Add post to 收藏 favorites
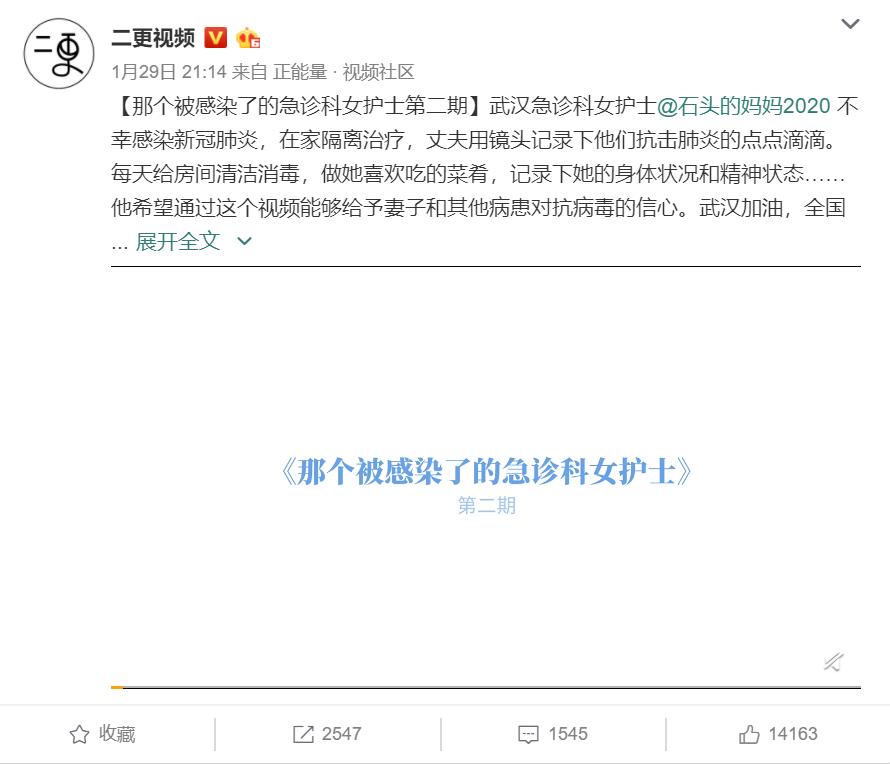890x764 pixels. point(103,734)
